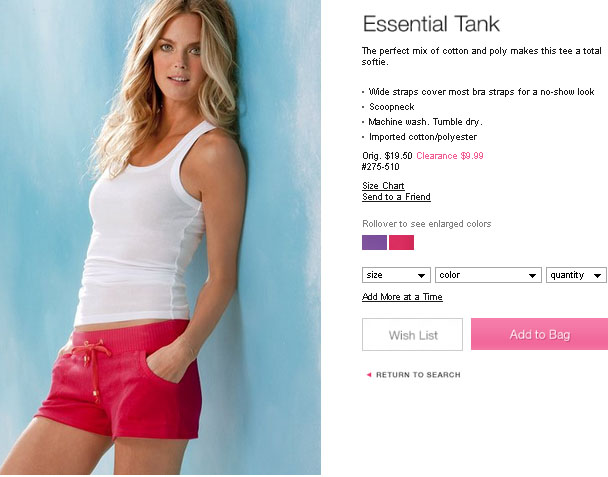Open the Send to a Friend link
The width and height of the screenshot is (608, 477).
coord(396,197)
